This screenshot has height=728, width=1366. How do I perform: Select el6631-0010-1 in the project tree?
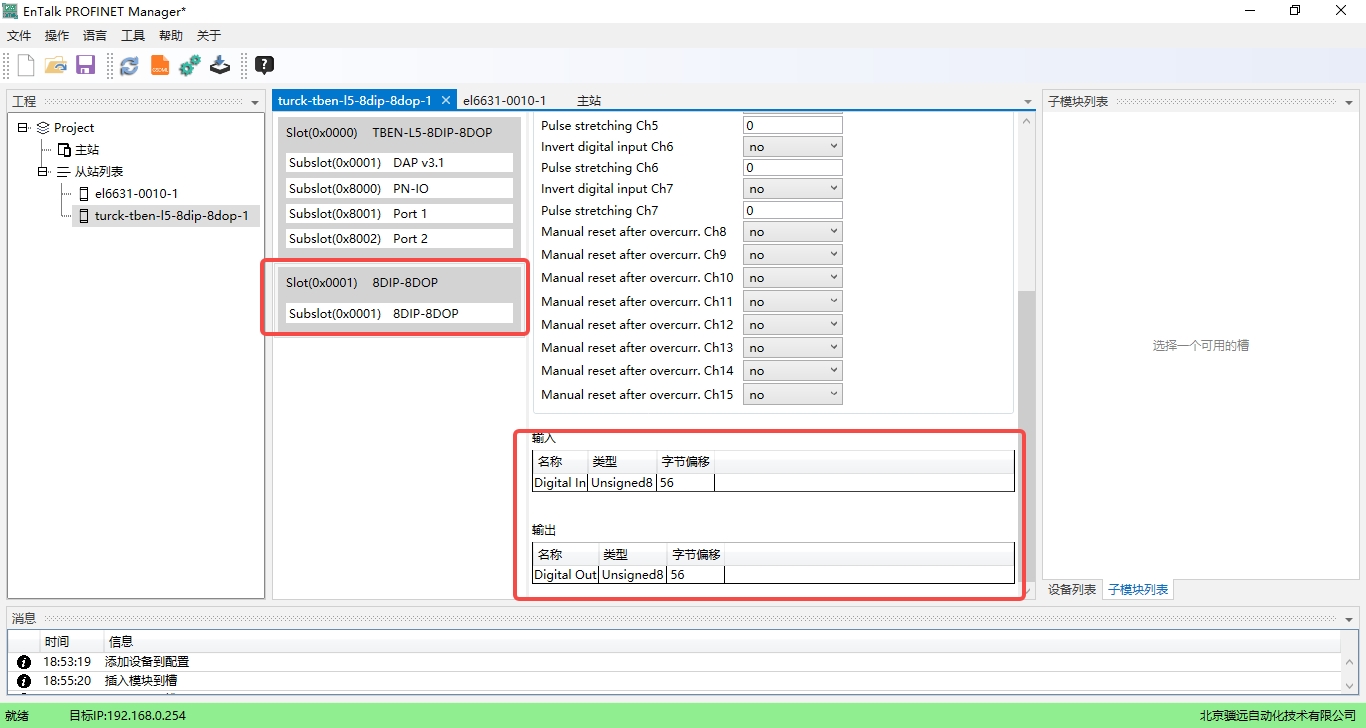[x=136, y=194]
